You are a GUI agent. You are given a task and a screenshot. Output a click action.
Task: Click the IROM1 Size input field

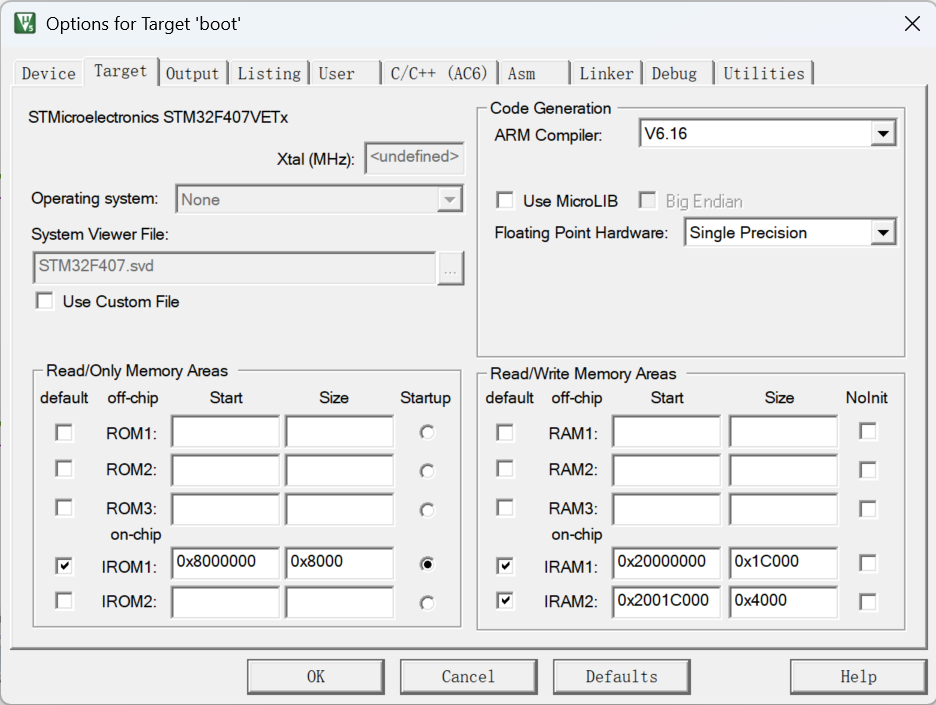click(338, 563)
